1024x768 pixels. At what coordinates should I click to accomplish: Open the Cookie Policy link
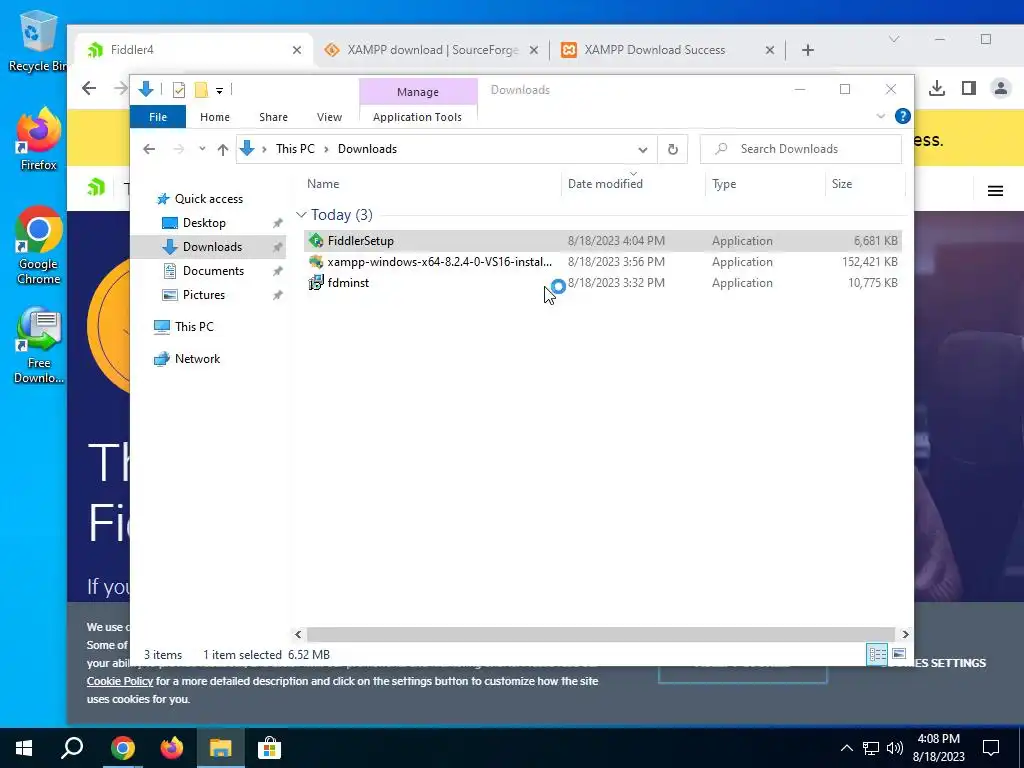120,681
